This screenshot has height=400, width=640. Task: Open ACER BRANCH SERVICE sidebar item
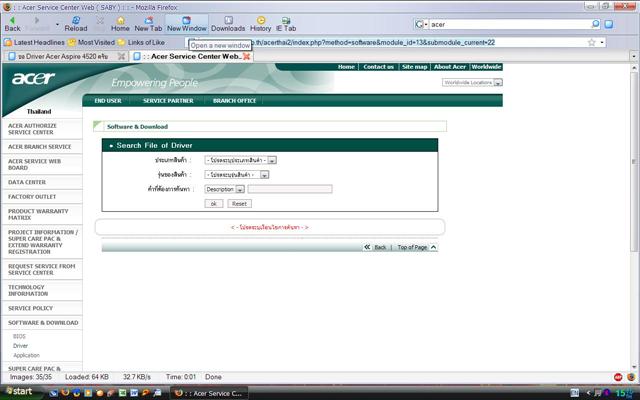point(42,147)
